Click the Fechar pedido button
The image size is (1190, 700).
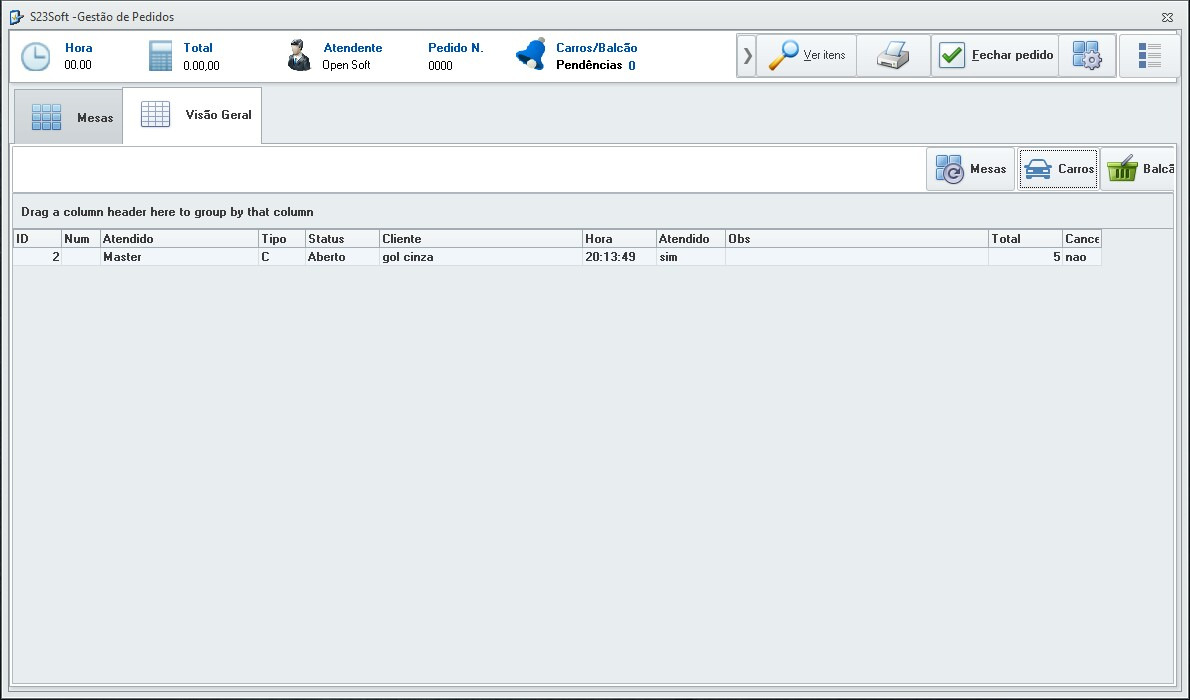pos(996,56)
